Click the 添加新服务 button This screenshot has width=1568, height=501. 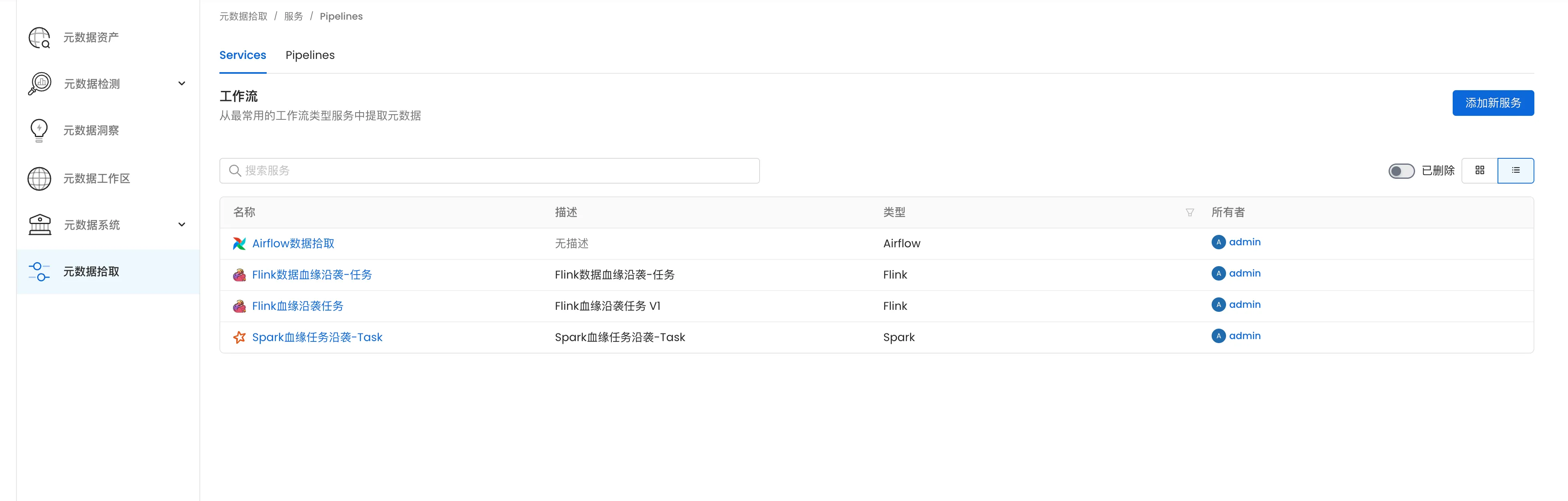point(1492,103)
